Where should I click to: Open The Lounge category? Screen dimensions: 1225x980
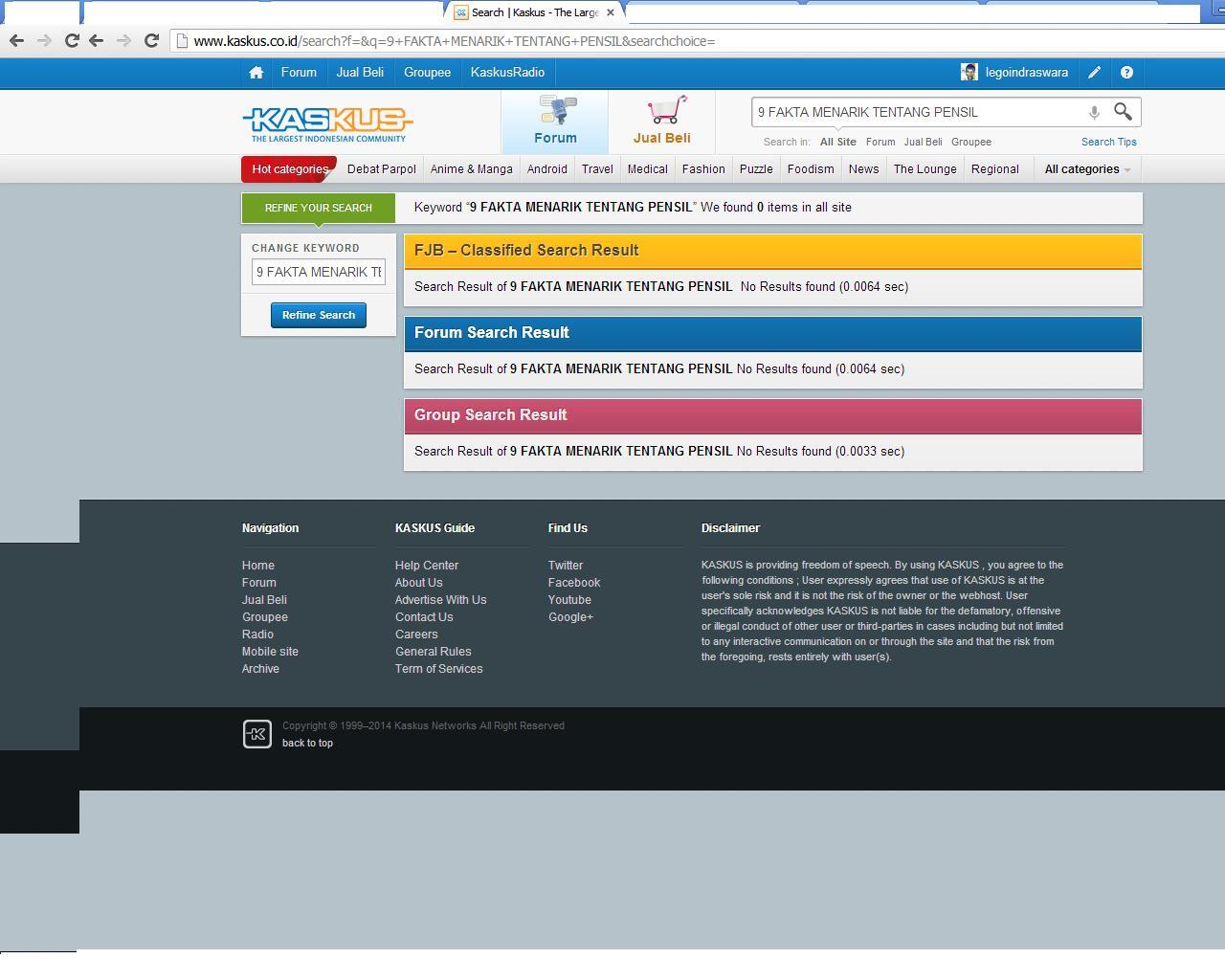pyautogui.click(x=925, y=169)
